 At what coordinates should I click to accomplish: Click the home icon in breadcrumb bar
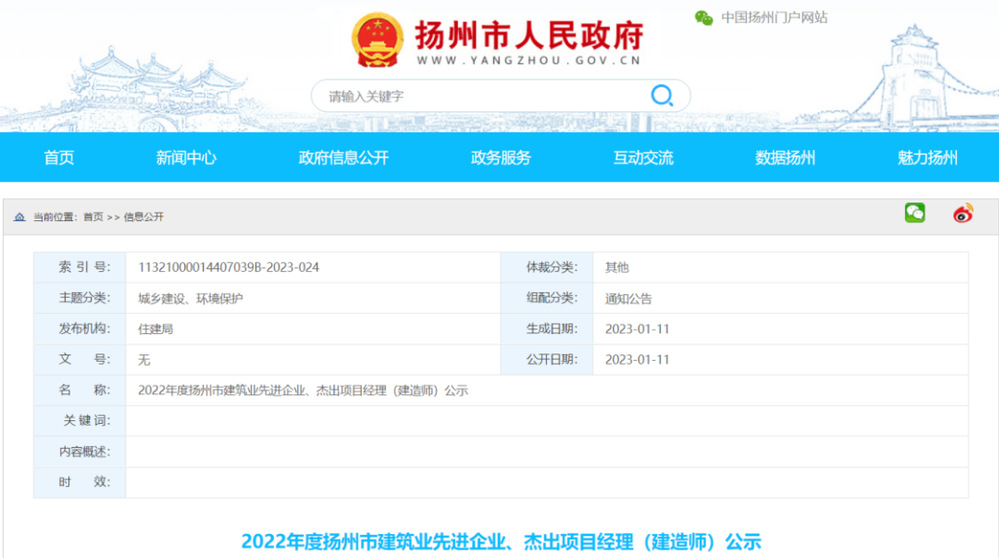click(x=20, y=217)
